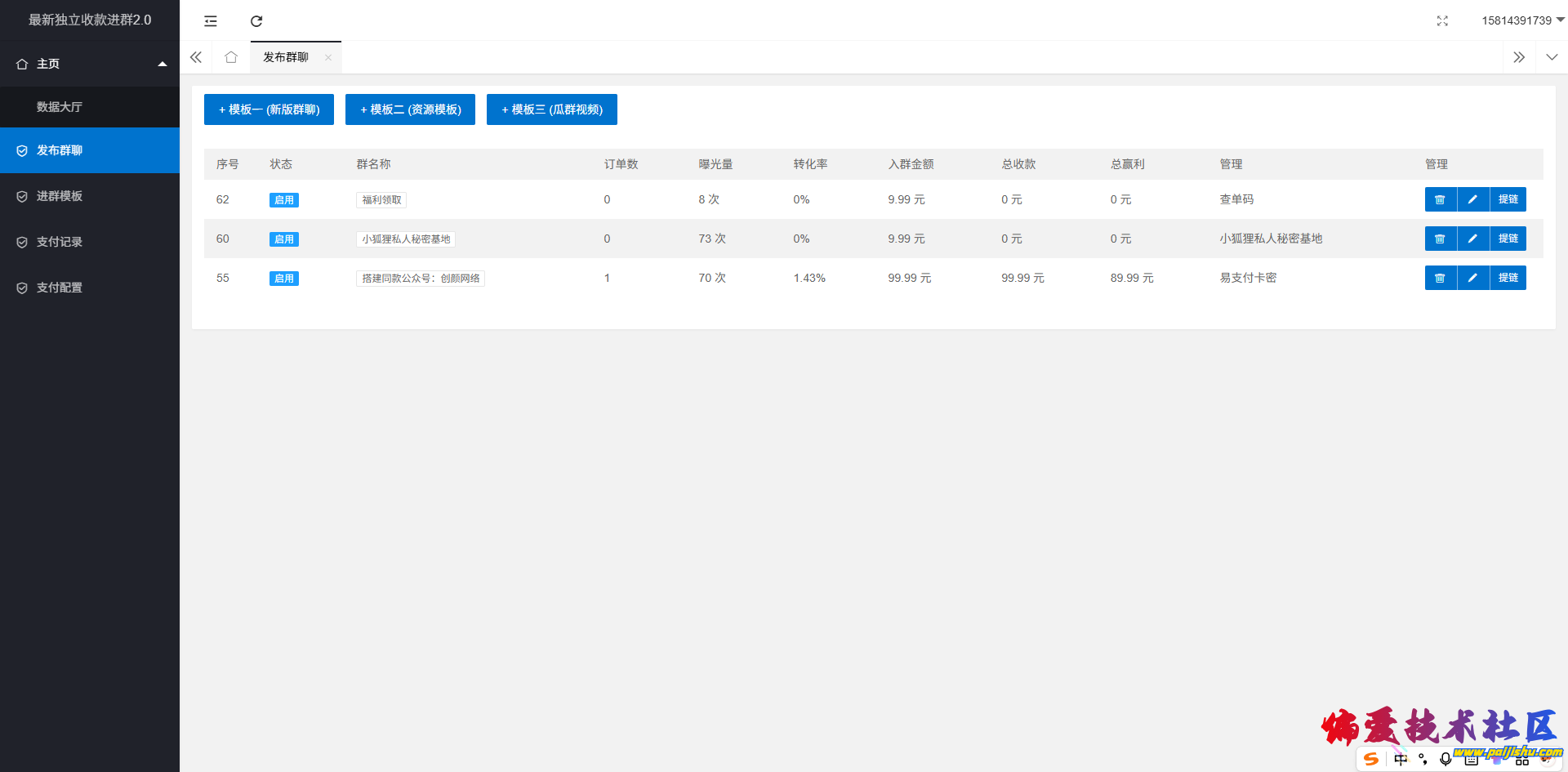This screenshot has height=772, width=1568.
Task: Open tab operations dropdown chevron
Action: 1552,57
